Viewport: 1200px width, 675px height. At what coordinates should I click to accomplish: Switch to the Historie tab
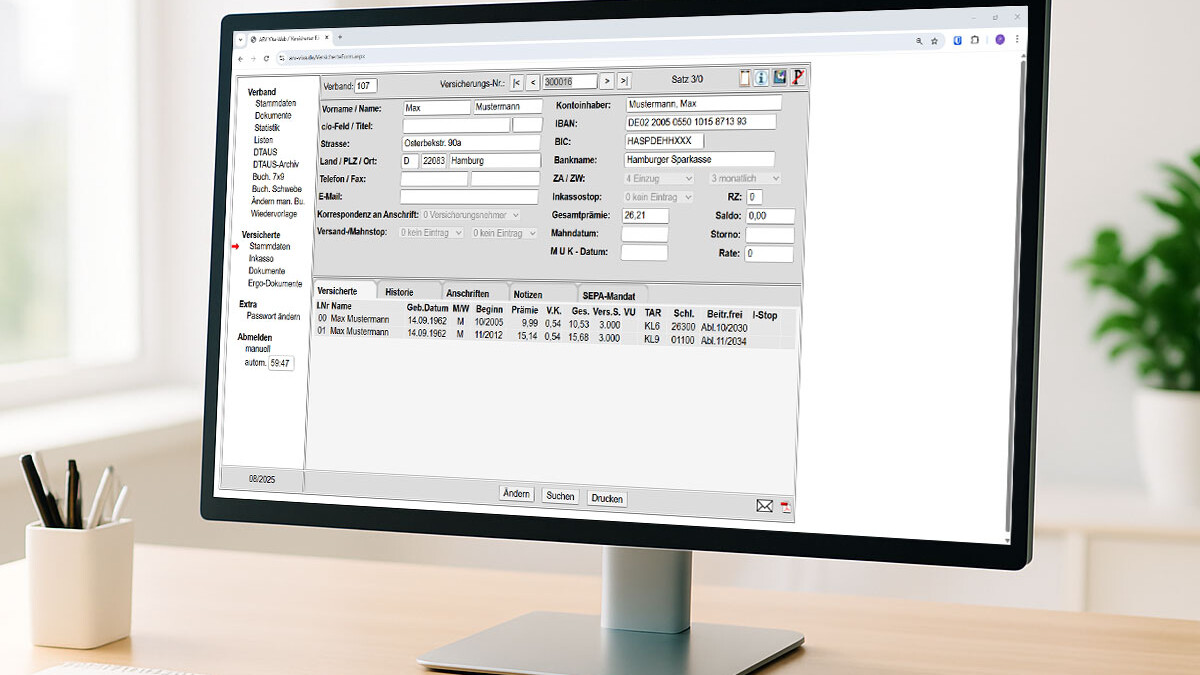coord(399,292)
